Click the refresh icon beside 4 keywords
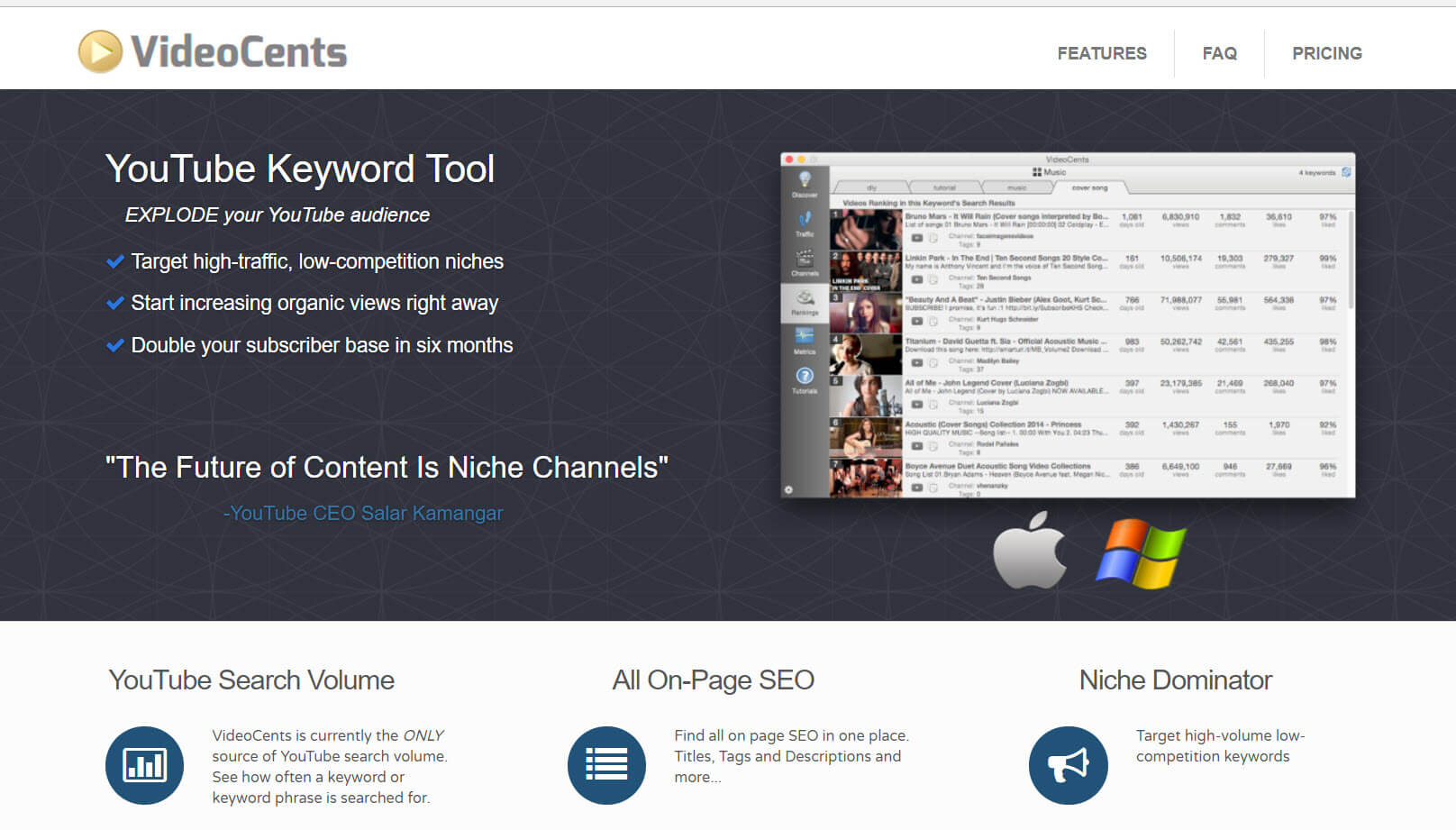The height and width of the screenshot is (830, 1456). click(x=1346, y=171)
